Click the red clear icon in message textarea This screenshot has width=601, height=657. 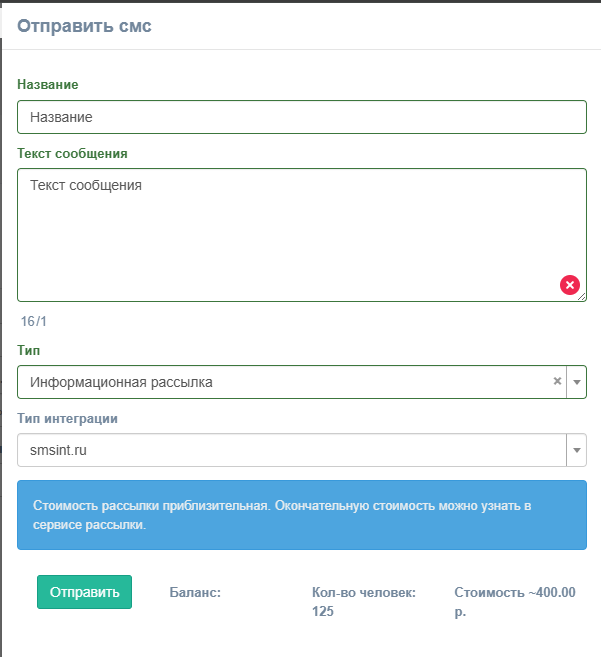(x=570, y=285)
